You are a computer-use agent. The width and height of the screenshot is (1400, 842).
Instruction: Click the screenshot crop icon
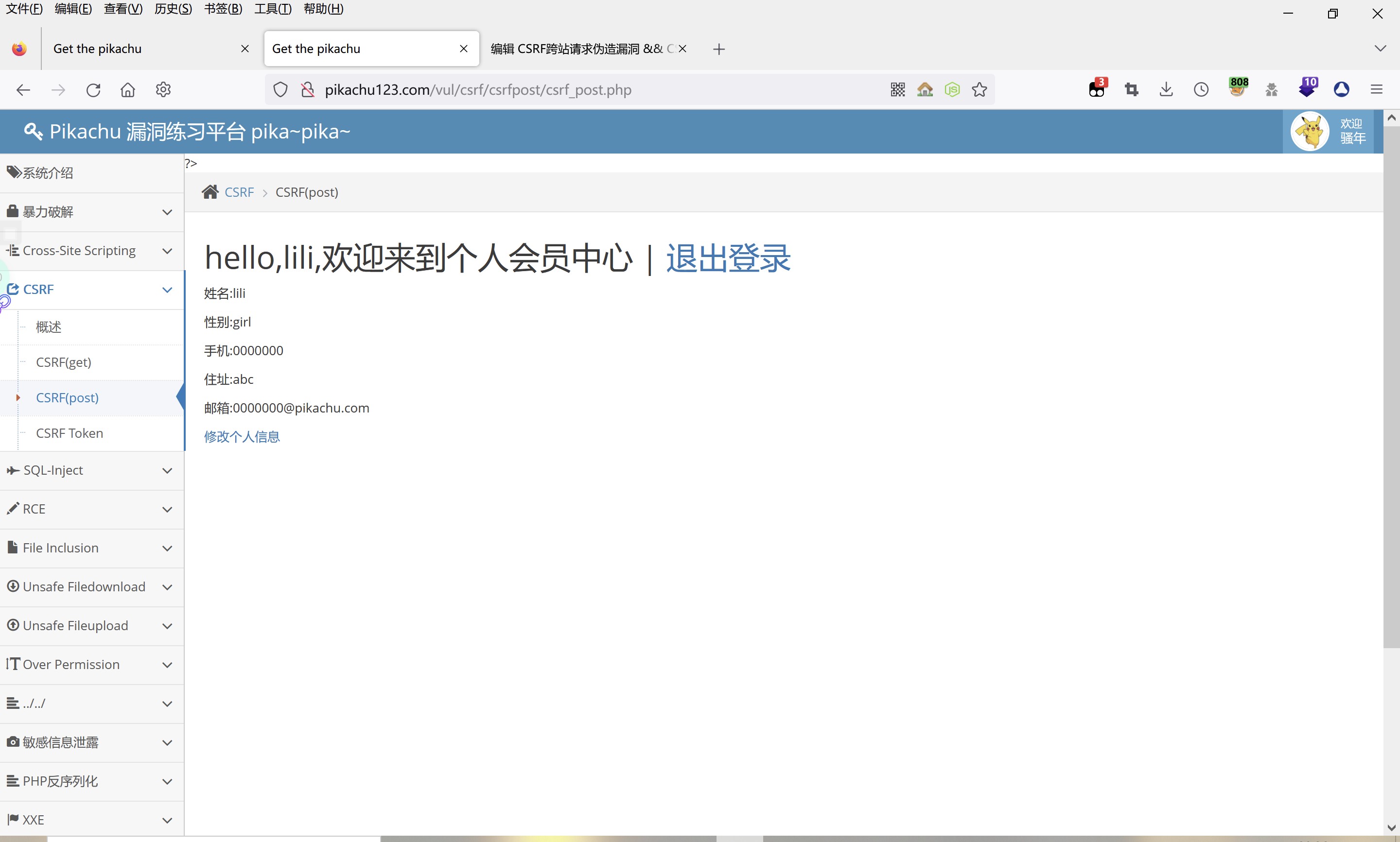coord(1132,90)
